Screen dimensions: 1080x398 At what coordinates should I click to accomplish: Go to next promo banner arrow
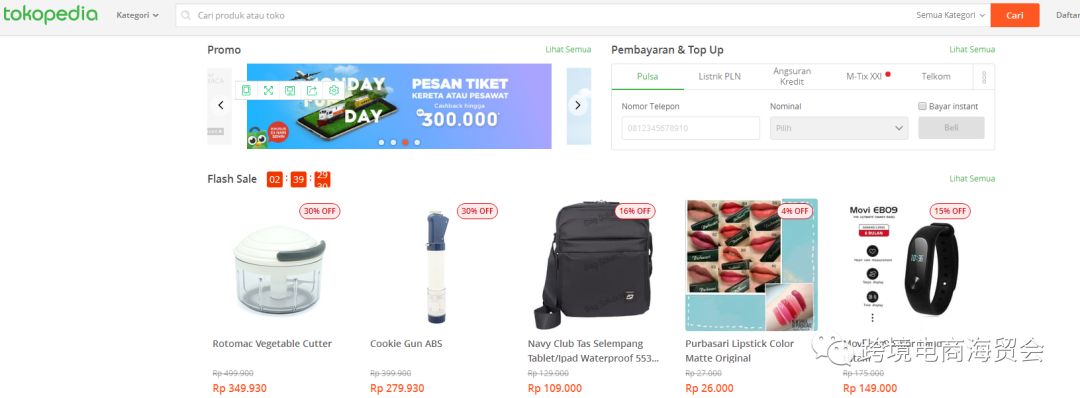pos(578,105)
